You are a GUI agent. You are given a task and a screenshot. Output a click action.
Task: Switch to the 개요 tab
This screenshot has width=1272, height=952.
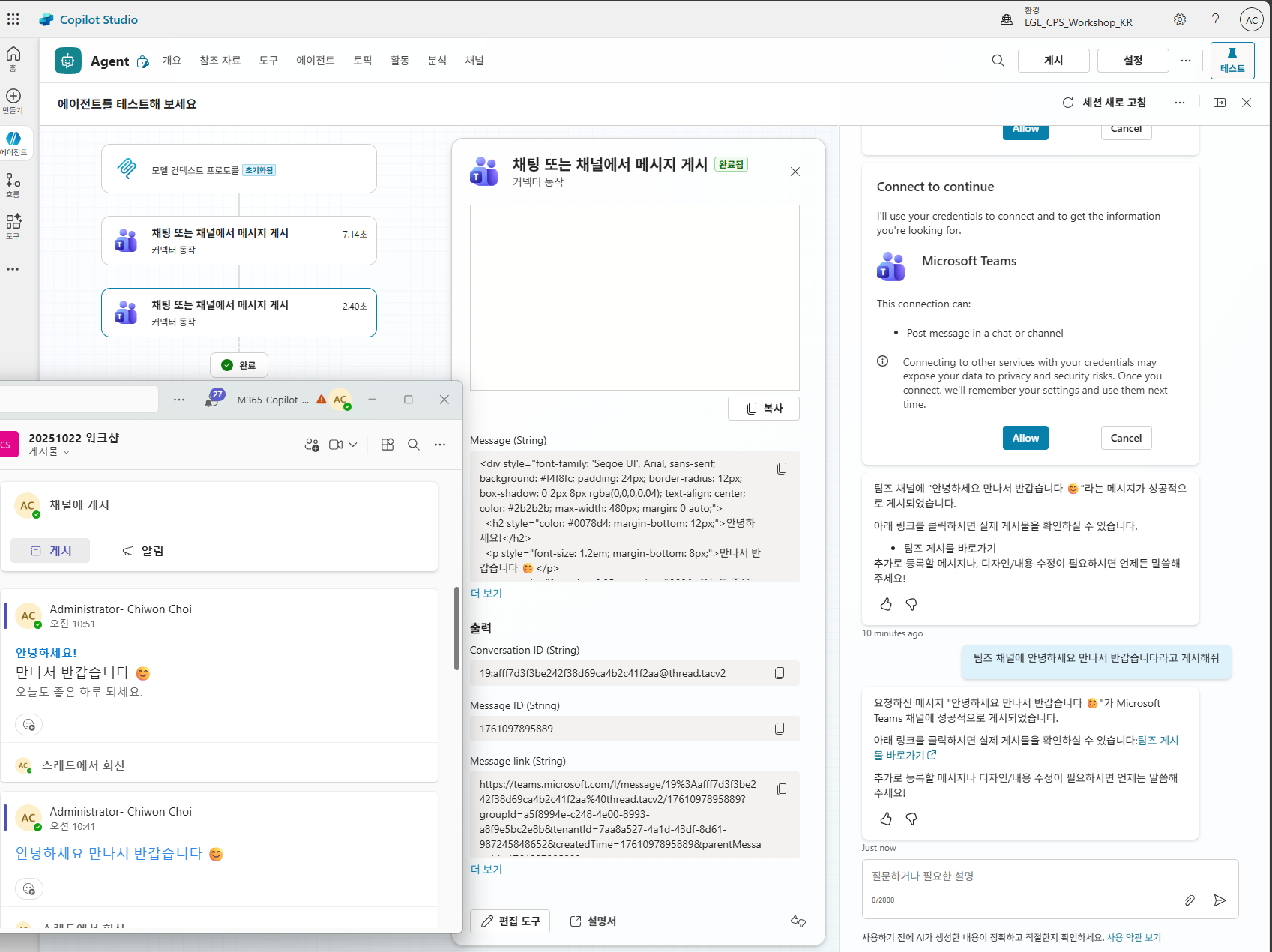pyautogui.click(x=172, y=61)
